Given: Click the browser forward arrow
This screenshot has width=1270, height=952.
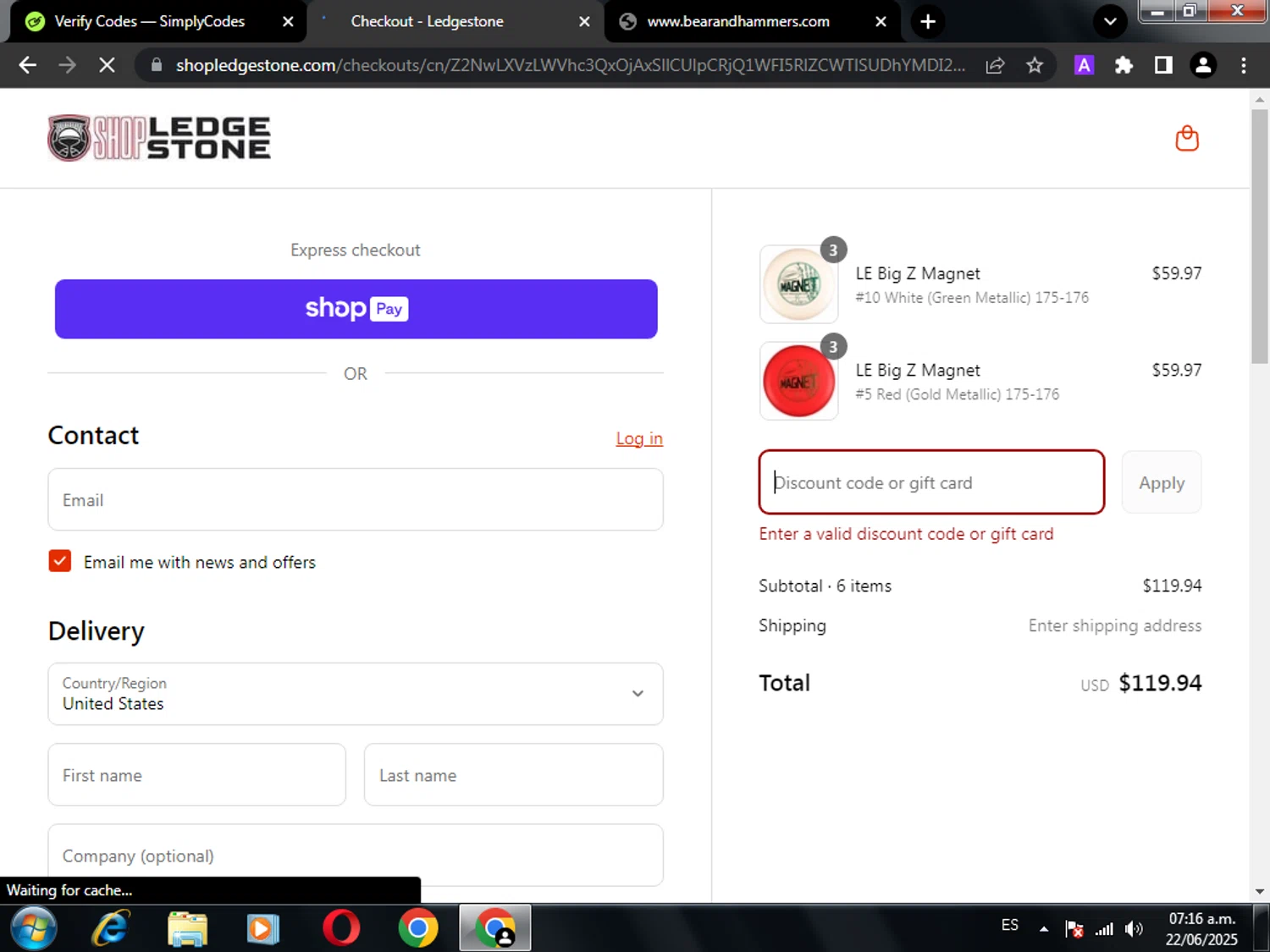Looking at the screenshot, I should (67, 65).
